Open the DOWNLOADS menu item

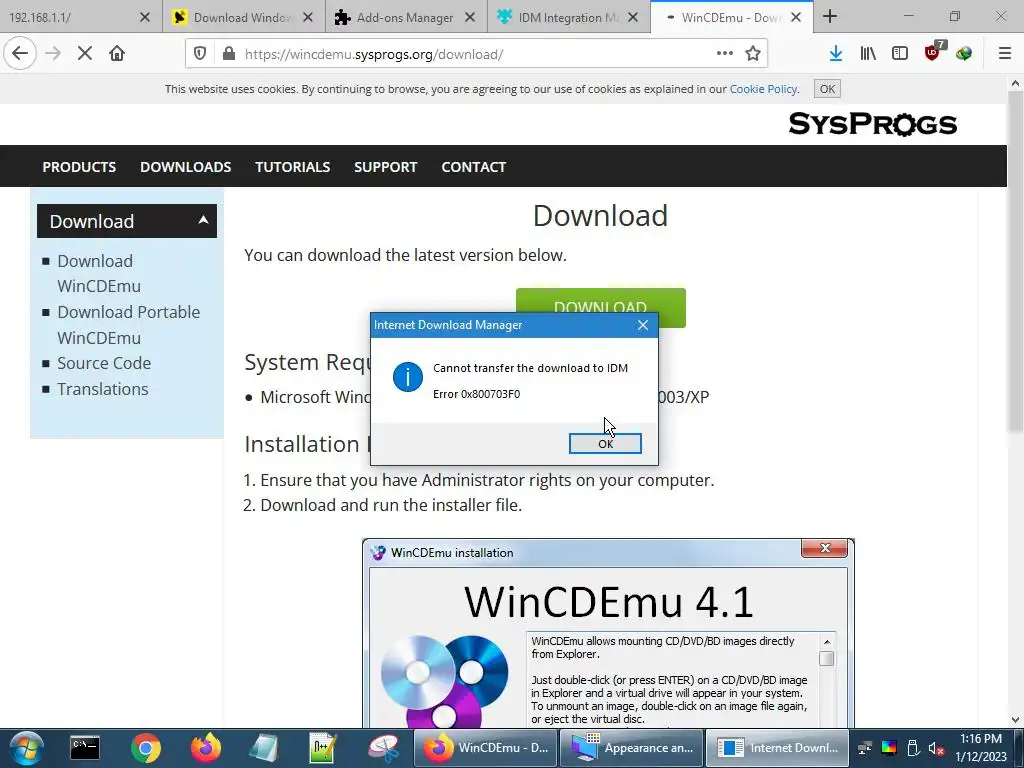point(185,167)
